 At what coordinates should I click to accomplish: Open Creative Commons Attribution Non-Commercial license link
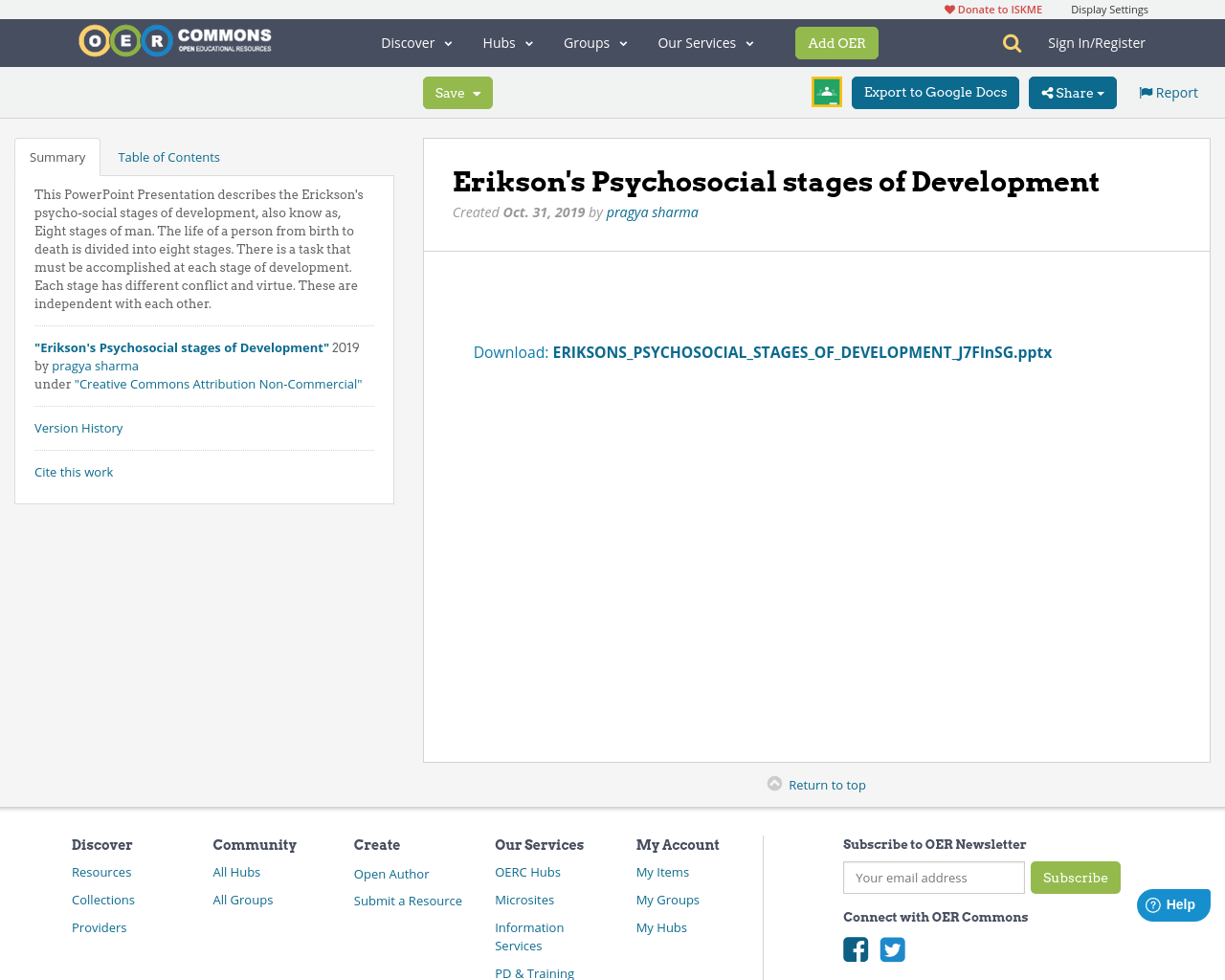218,384
